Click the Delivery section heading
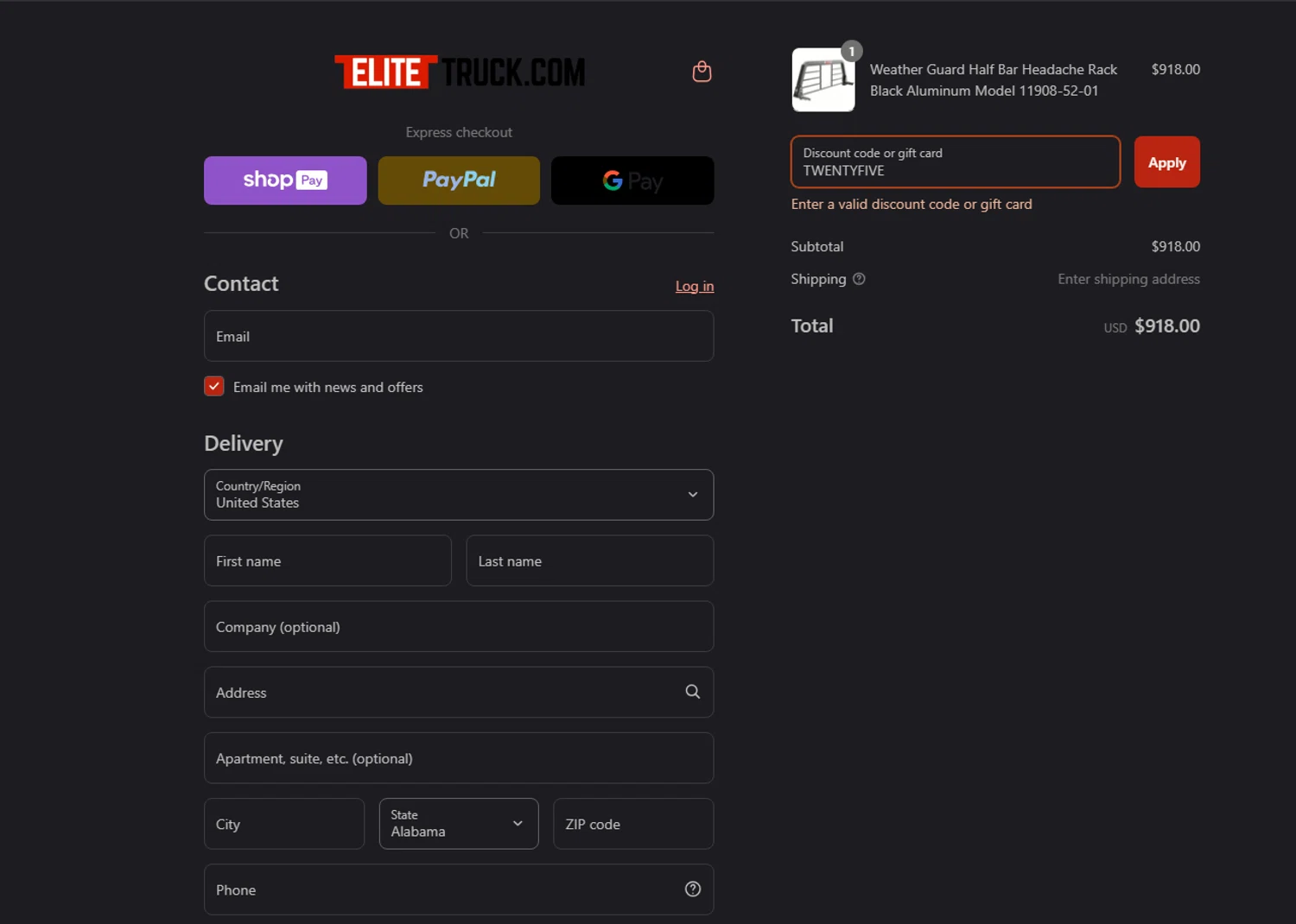 coord(244,443)
